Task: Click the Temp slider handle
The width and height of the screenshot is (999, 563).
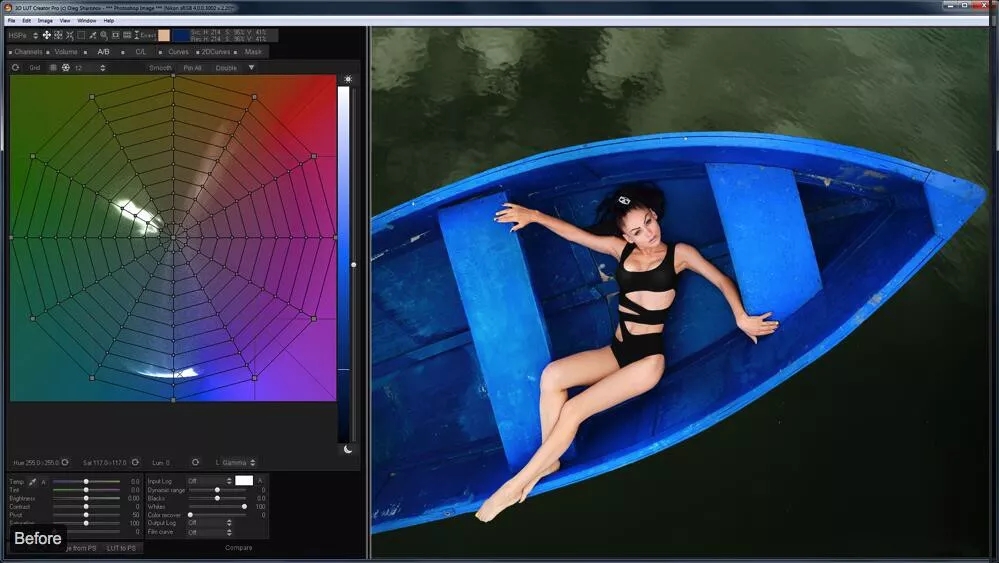Action: [x=86, y=481]
